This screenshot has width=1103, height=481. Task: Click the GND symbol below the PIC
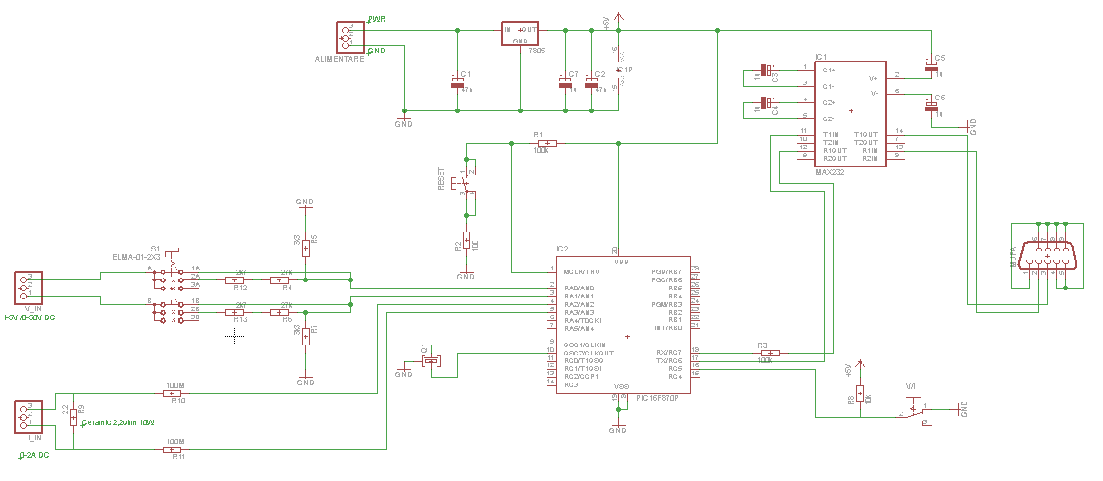click(x=618, y=427)
